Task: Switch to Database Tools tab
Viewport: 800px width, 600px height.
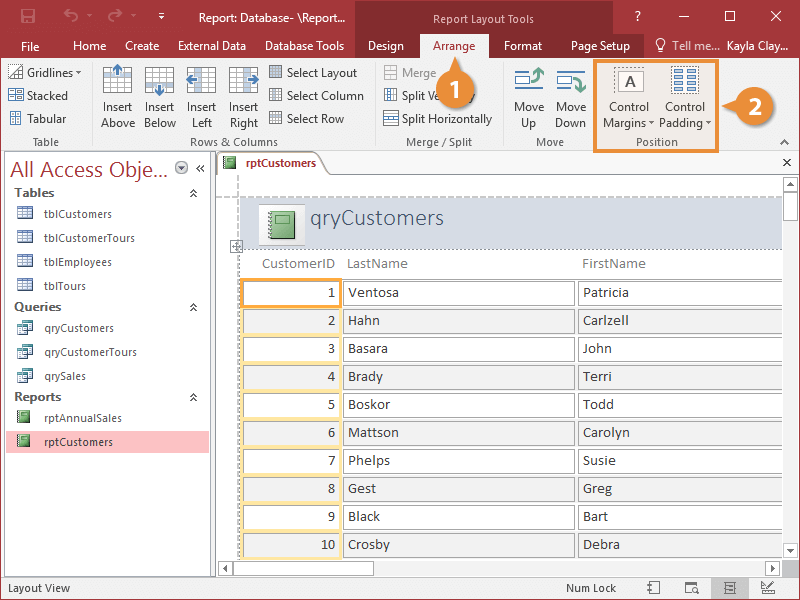Action: 305,46
